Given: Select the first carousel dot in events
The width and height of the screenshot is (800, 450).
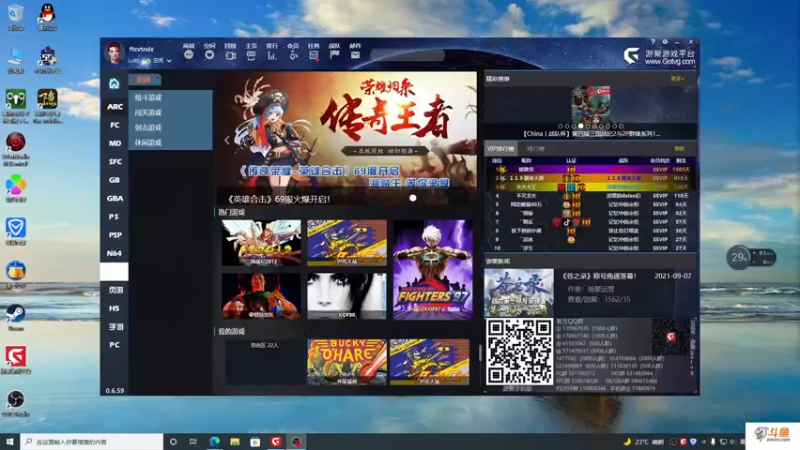Looking at the screenshot, I should (x=560, y=126).
